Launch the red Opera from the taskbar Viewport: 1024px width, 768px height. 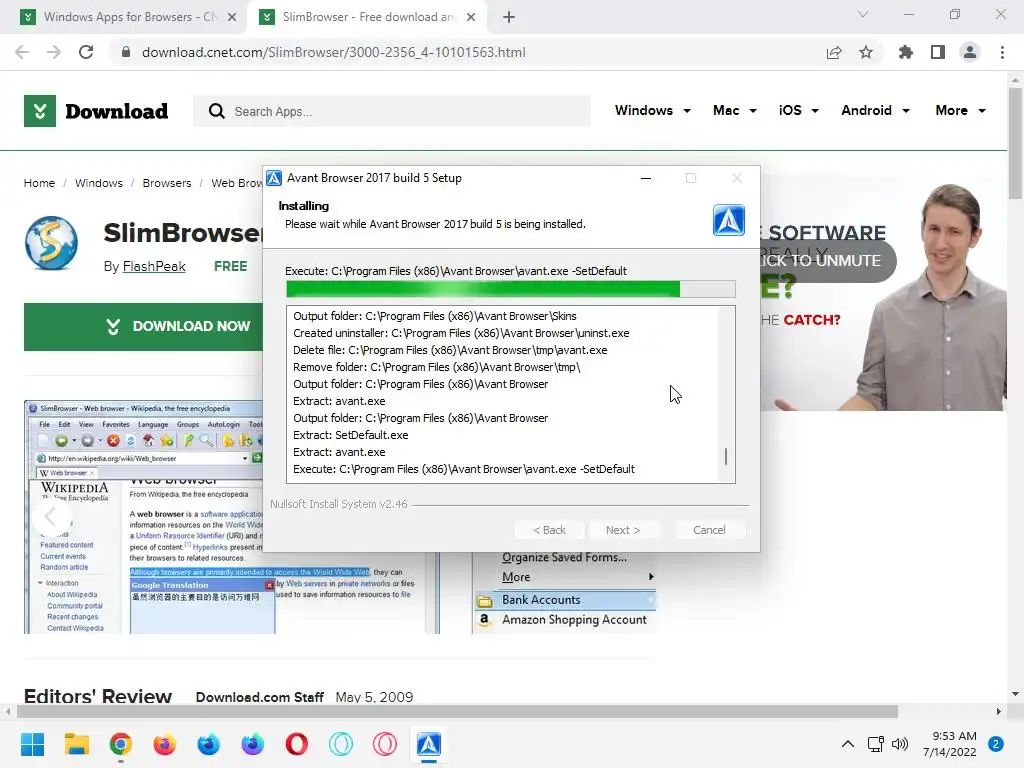[296, 744]
